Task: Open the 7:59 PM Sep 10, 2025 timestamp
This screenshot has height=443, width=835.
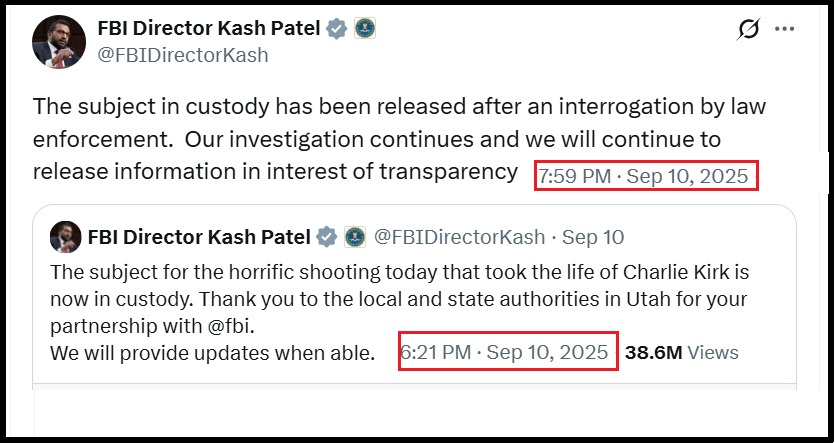Action: (644, 176)
